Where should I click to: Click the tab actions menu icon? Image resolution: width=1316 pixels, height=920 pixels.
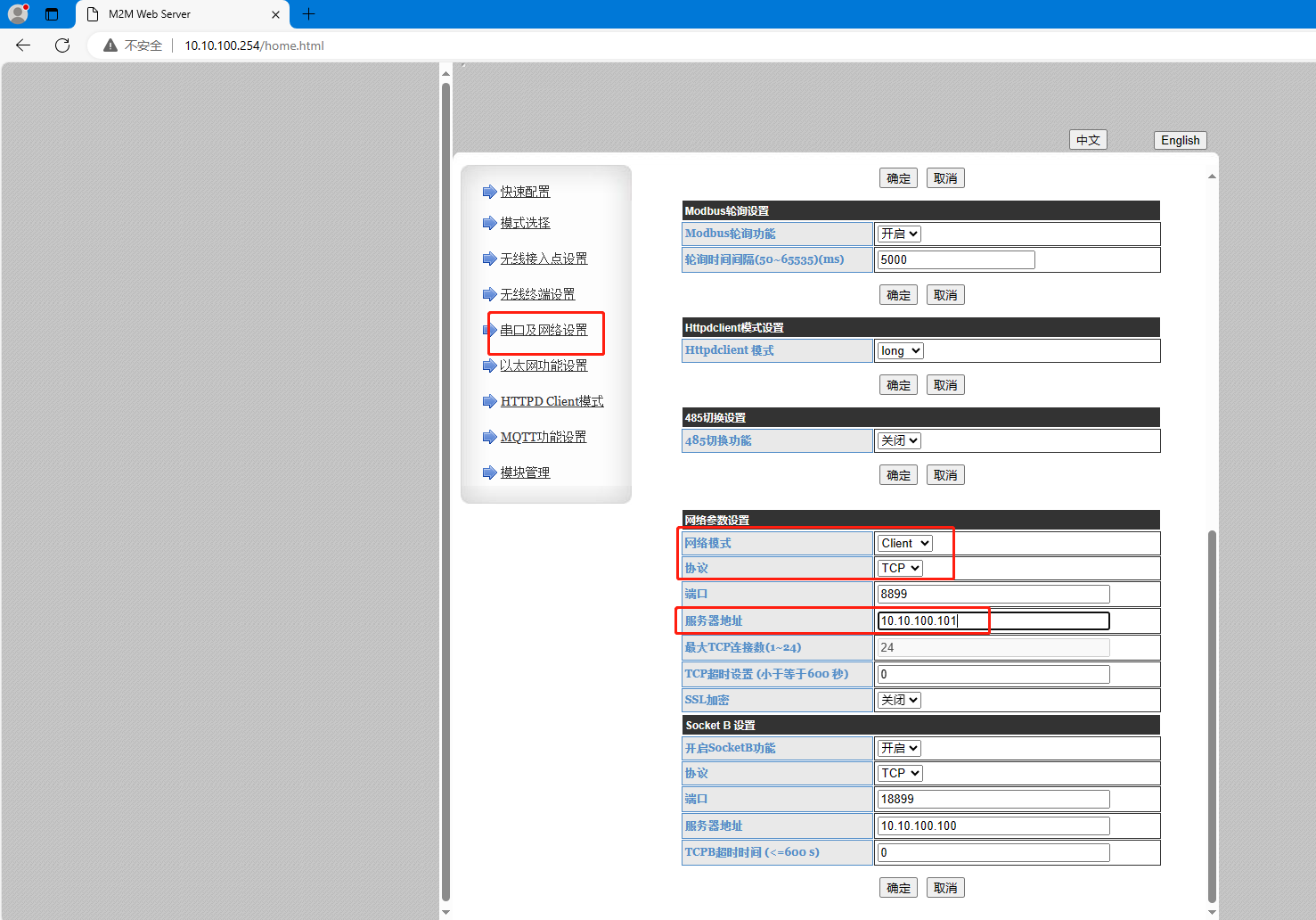pos(52,14)
